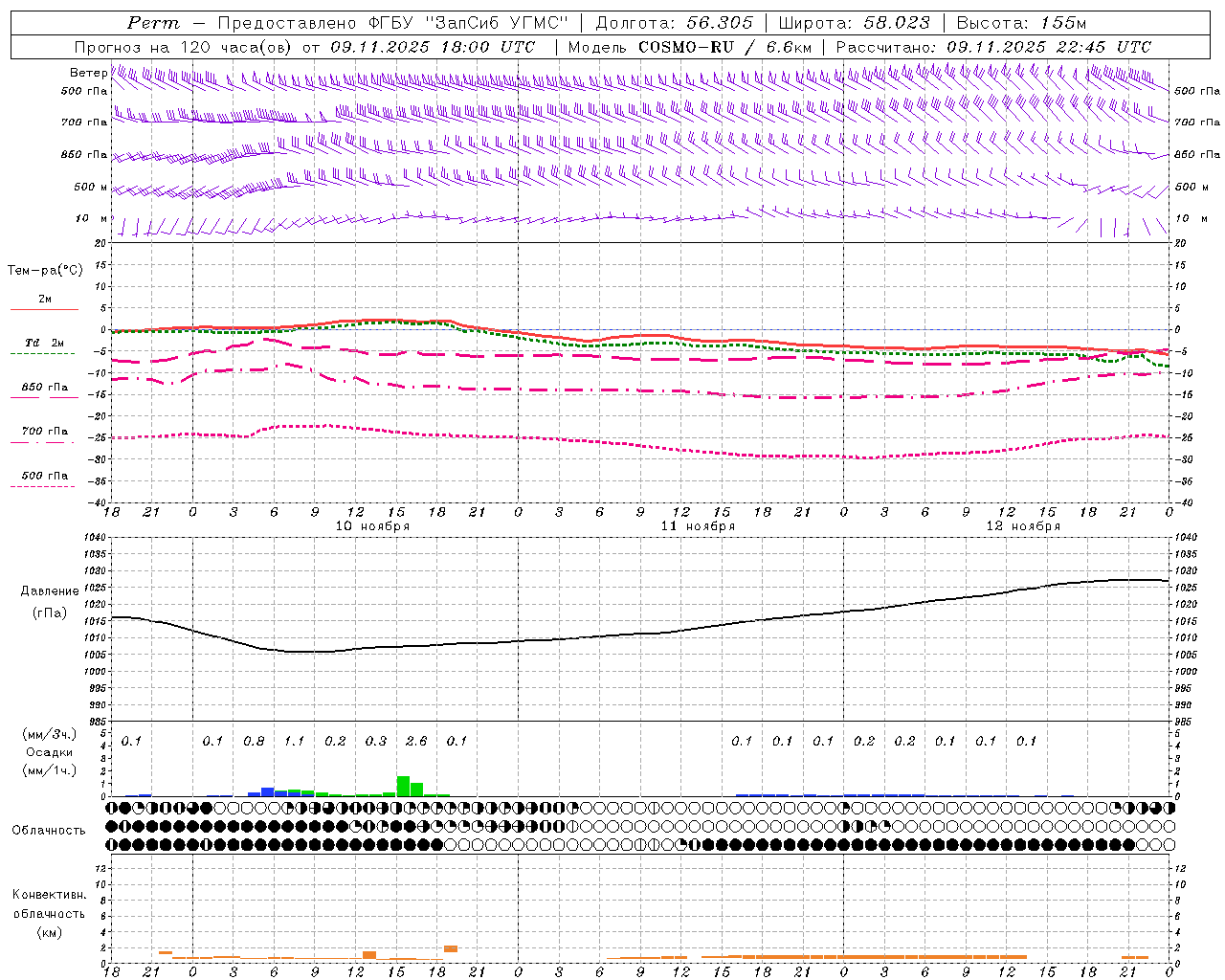Click the Конвективн. label

coord(49,895)
